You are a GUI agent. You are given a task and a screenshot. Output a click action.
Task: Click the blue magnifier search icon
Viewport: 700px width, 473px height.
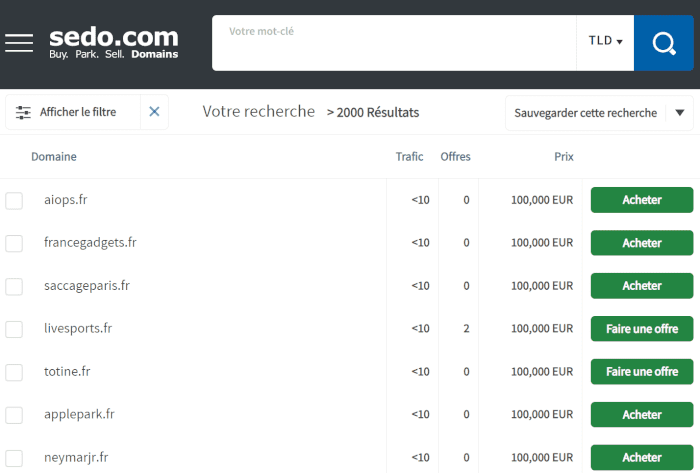click(663, 43)
